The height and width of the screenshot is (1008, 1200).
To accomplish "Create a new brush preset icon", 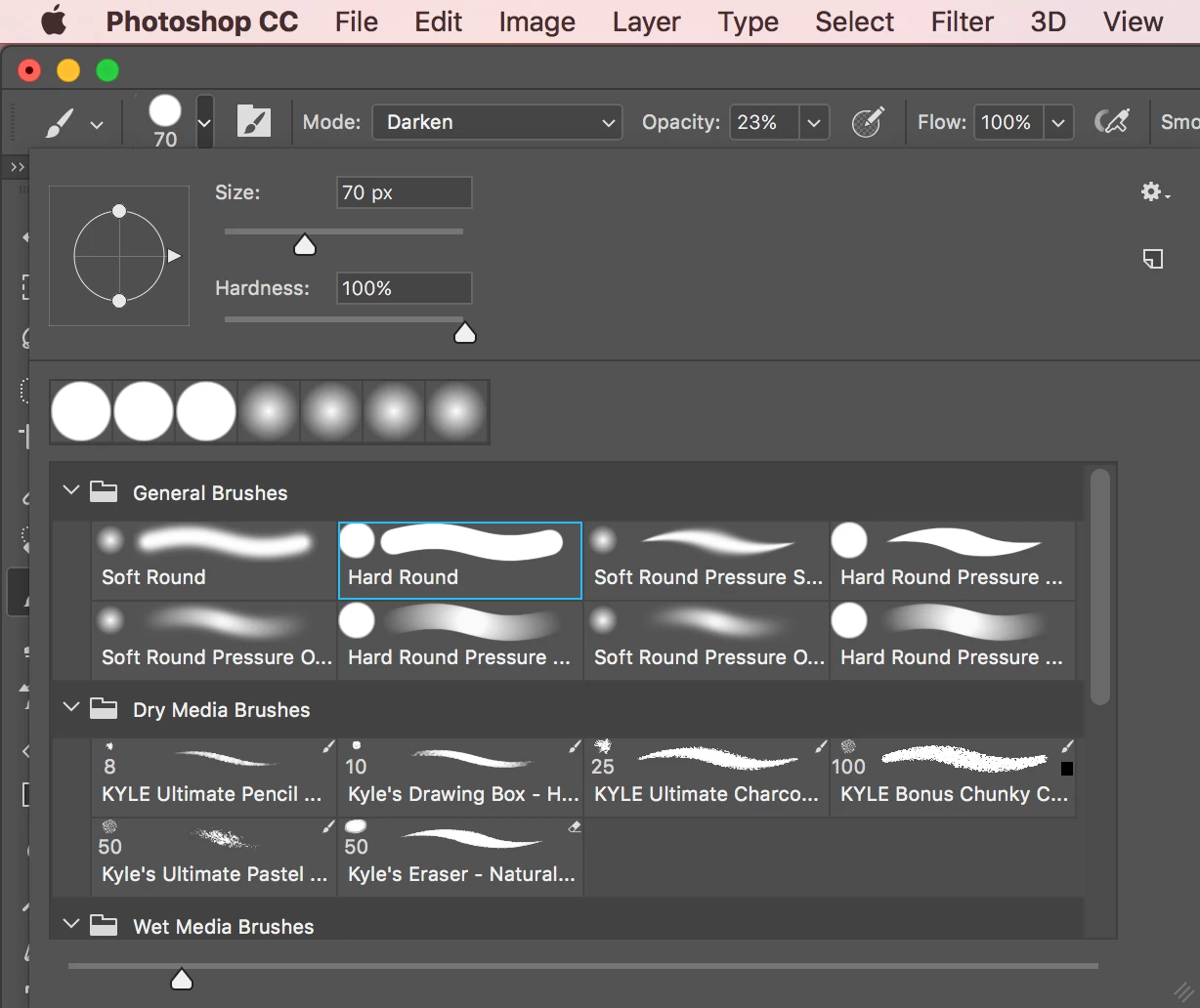I will tap(1154, 259).
